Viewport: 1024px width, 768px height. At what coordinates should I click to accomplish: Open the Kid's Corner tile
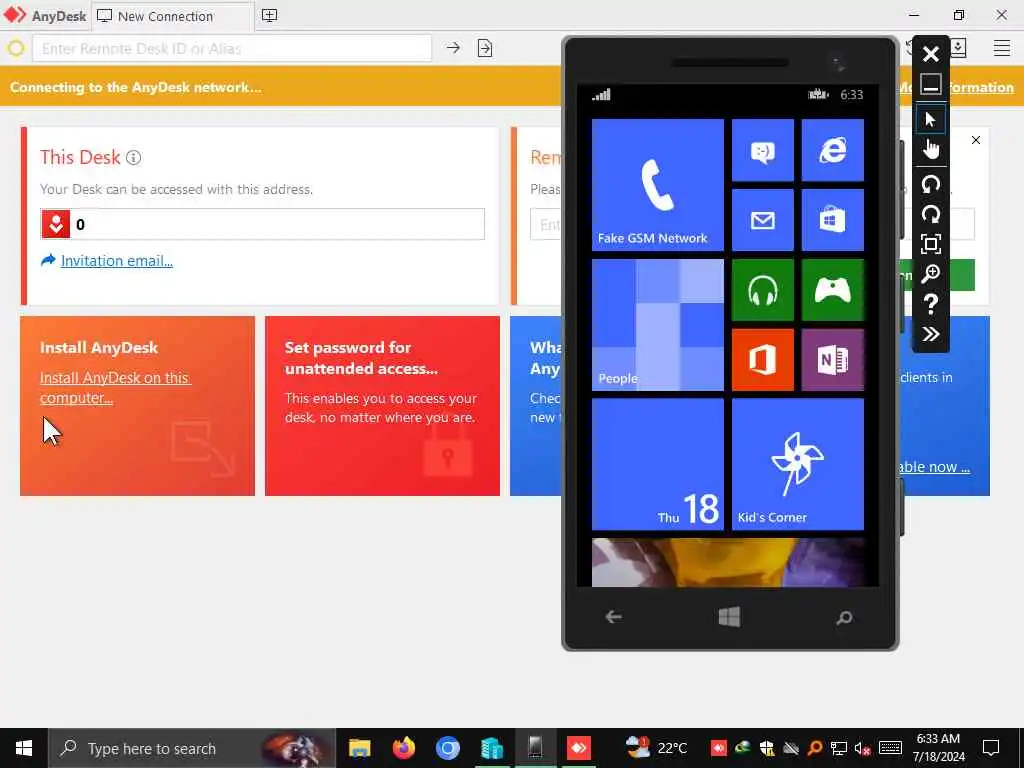tap(798, 464)
